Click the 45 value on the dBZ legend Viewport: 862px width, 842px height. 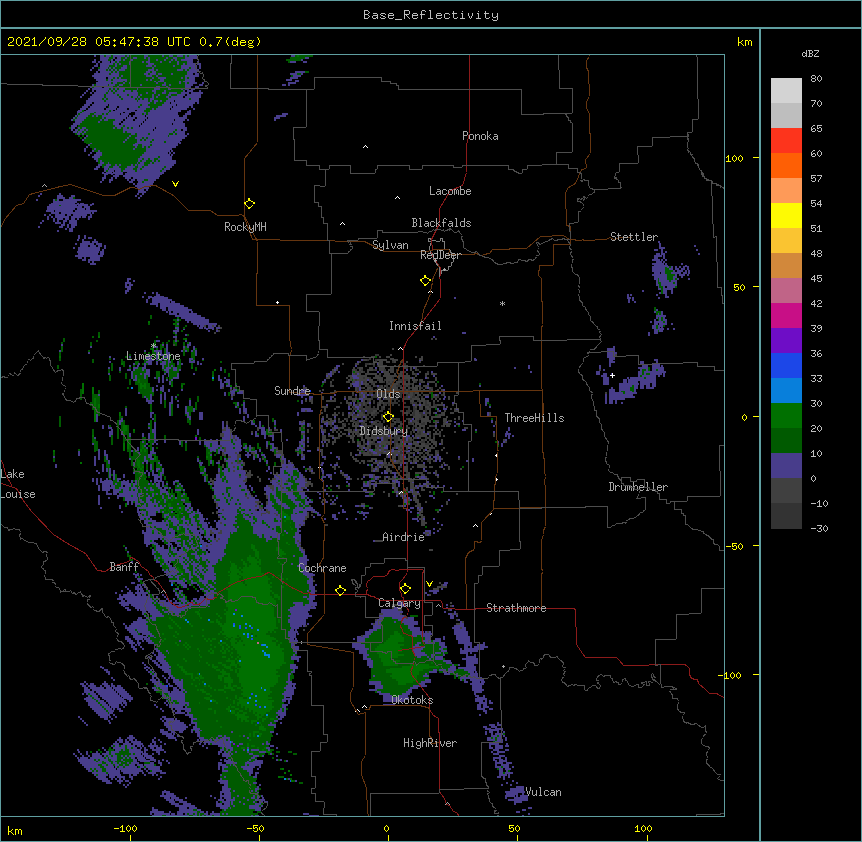(x=816, y=279)
